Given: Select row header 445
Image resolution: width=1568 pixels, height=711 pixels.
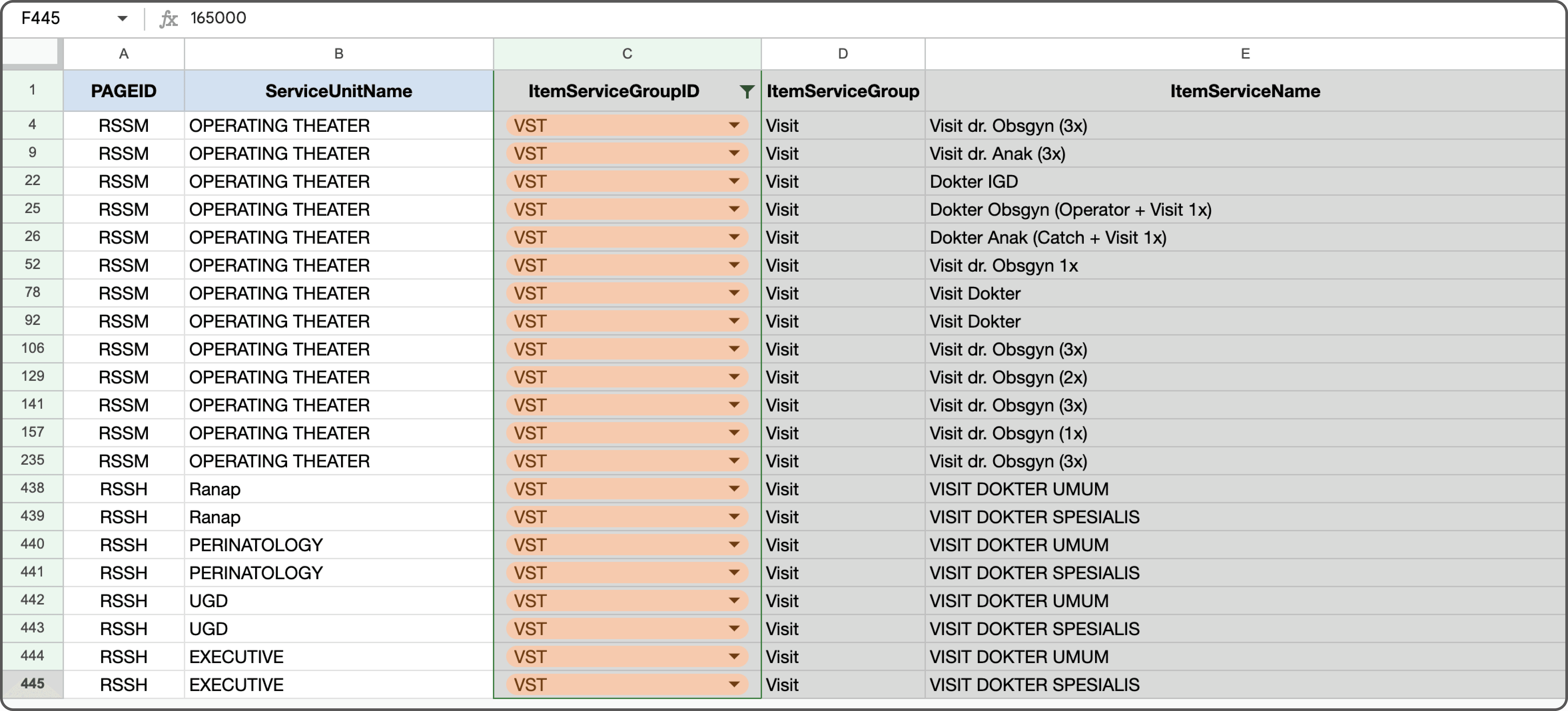Looking at the screenshot, I should (32, 684).
